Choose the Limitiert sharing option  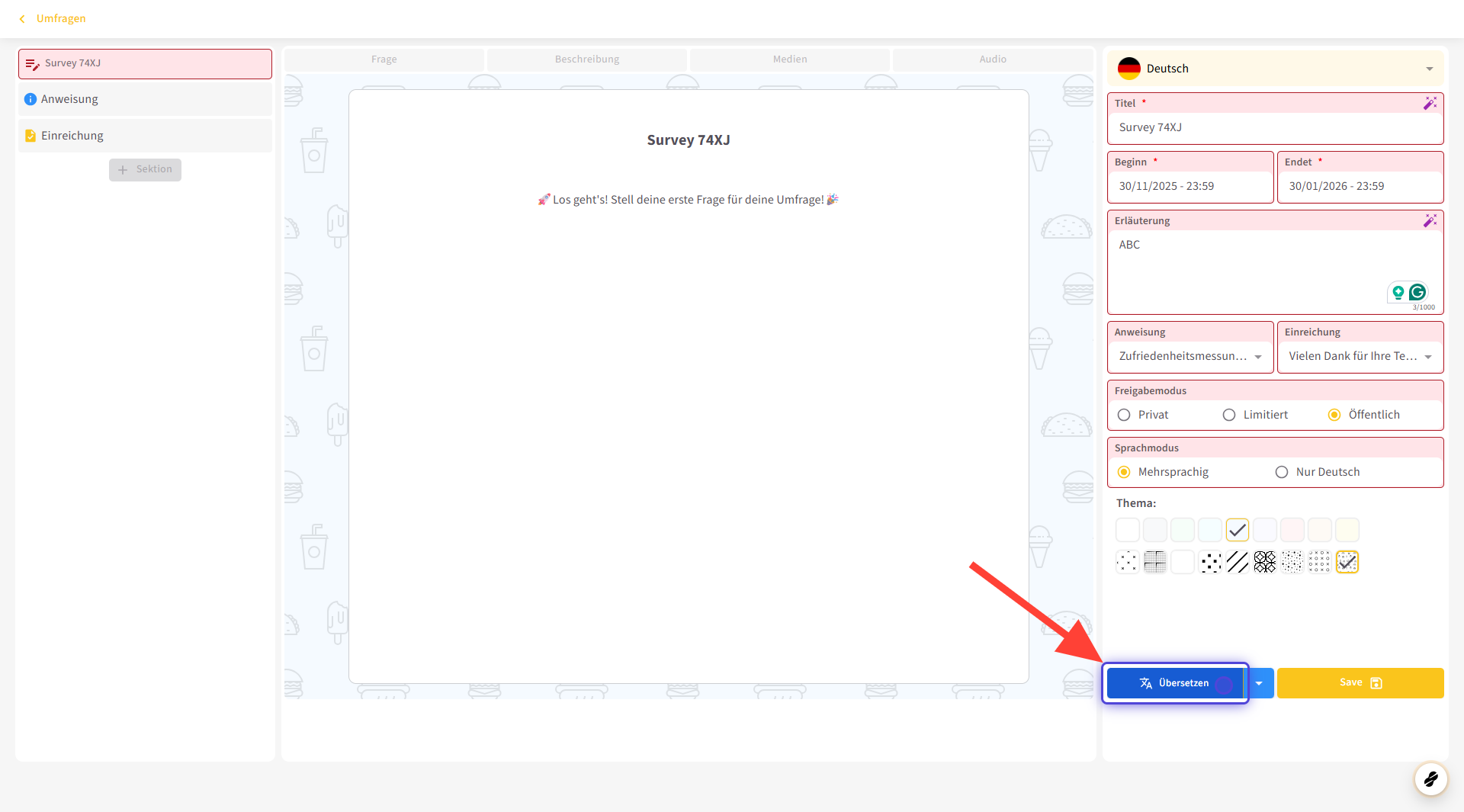(1229, 415)
